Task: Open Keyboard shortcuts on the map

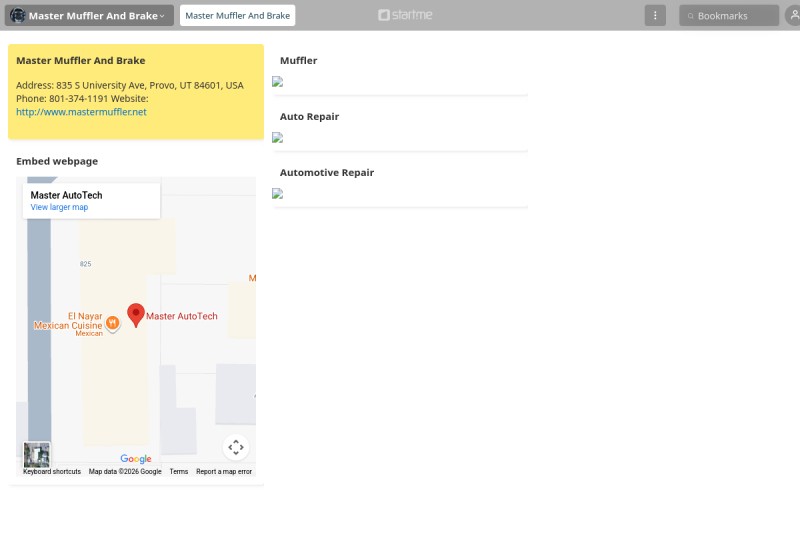Action: pos(52,472)
